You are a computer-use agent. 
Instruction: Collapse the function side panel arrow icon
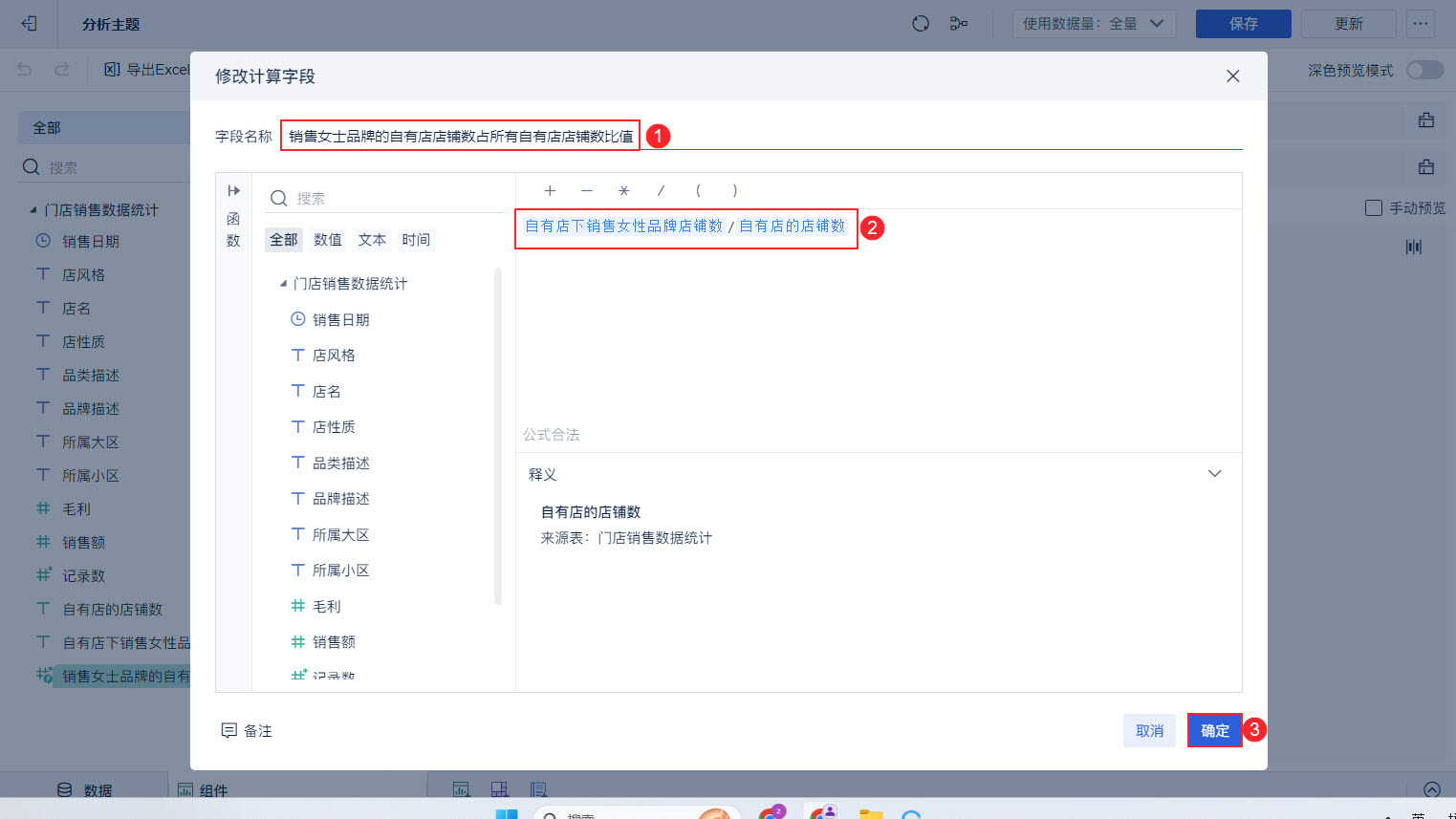(x=233, y=191)
